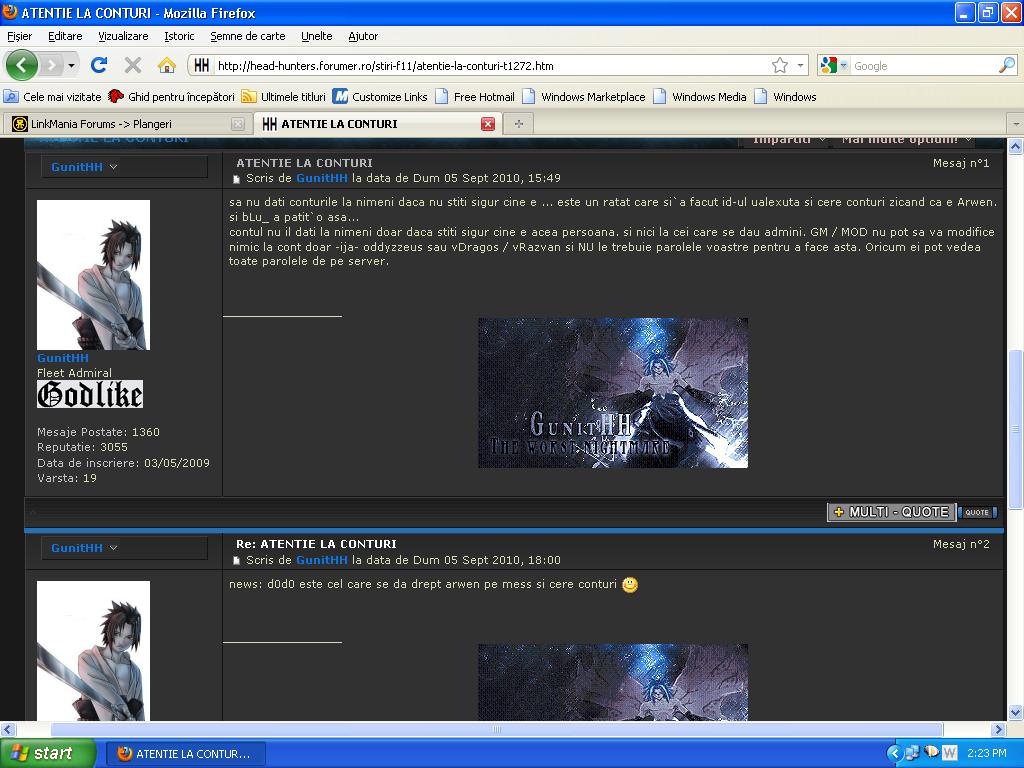The width and height of the screenshot is (1024, 768).
Task: Click the horizontal scrollbar left arrow
Action: (x=8, y=729)
